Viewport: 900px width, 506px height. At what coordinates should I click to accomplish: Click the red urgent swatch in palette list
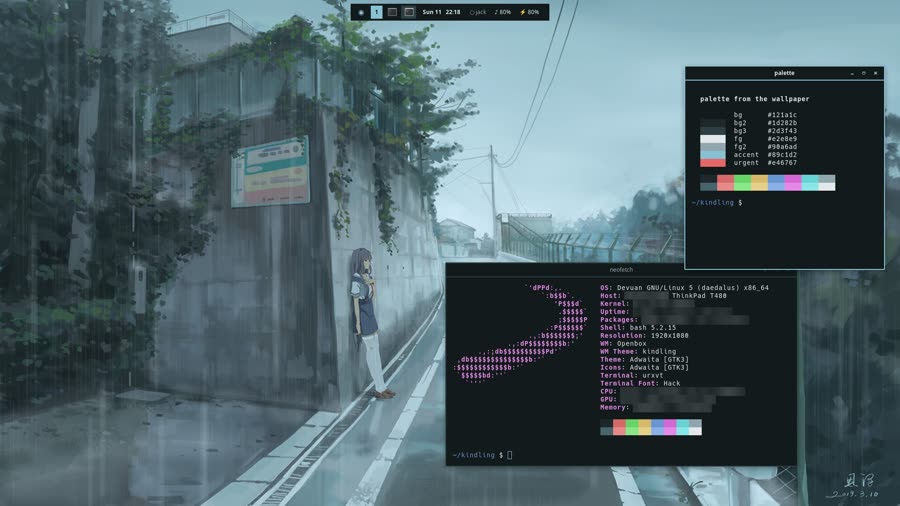(712, 163)
